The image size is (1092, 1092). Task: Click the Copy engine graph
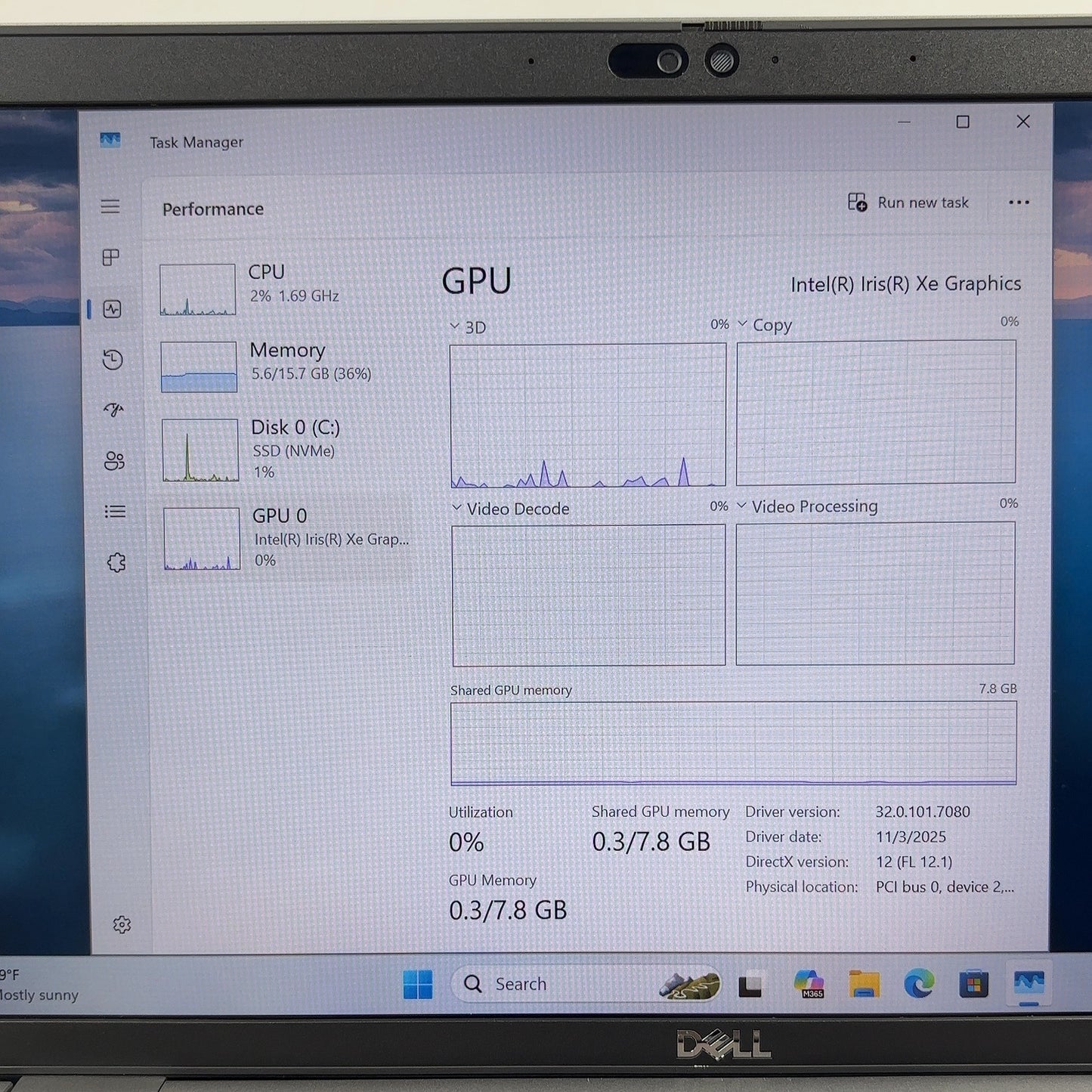click(876, 412)
